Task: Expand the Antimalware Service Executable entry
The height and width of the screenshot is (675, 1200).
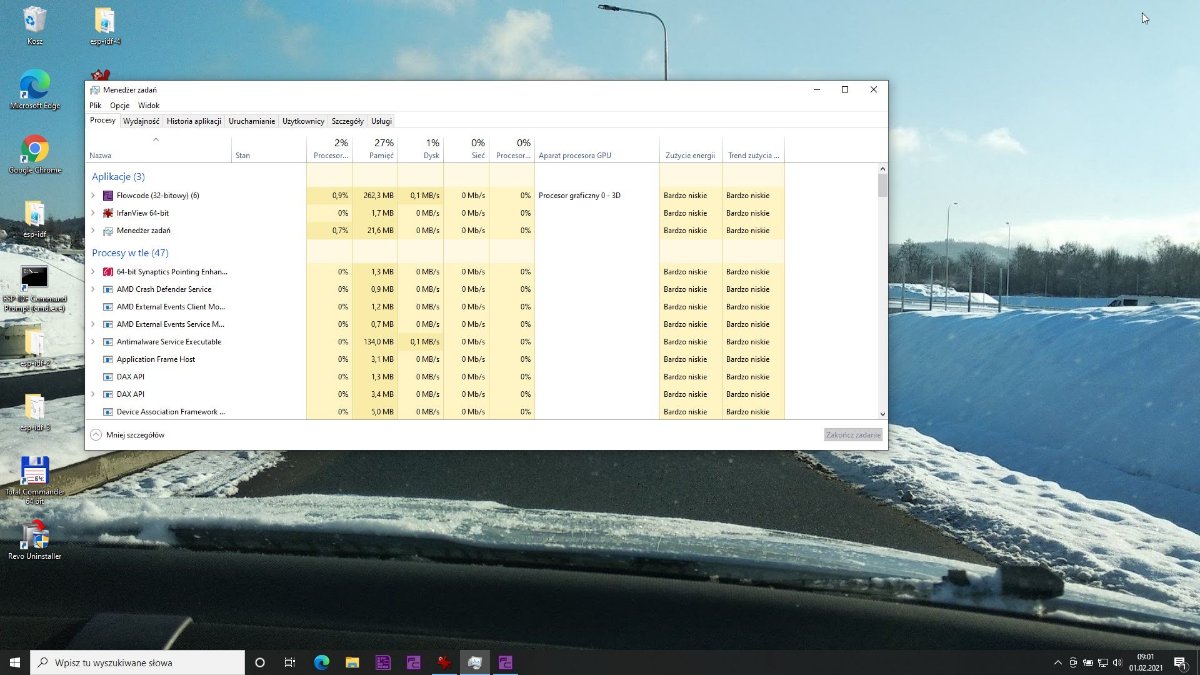Action: coord(93,342)
